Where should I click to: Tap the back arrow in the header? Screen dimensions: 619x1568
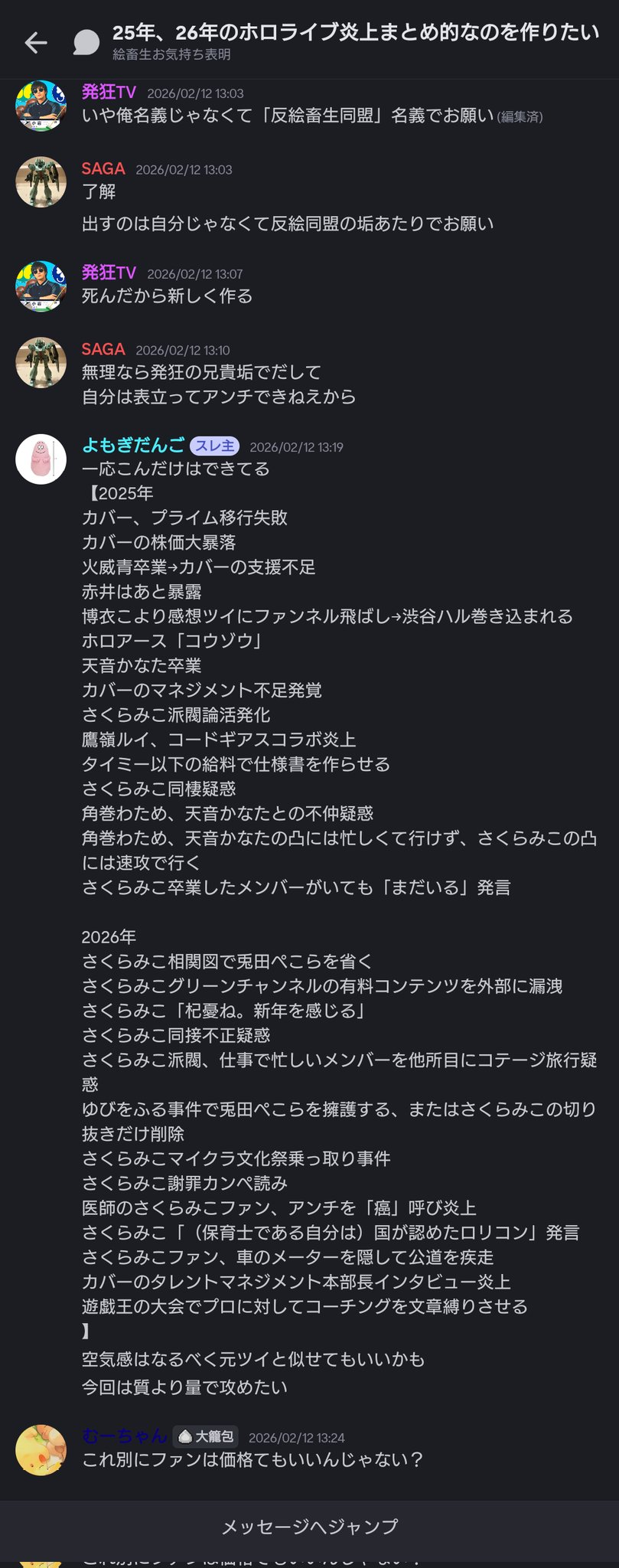[36, 43]
